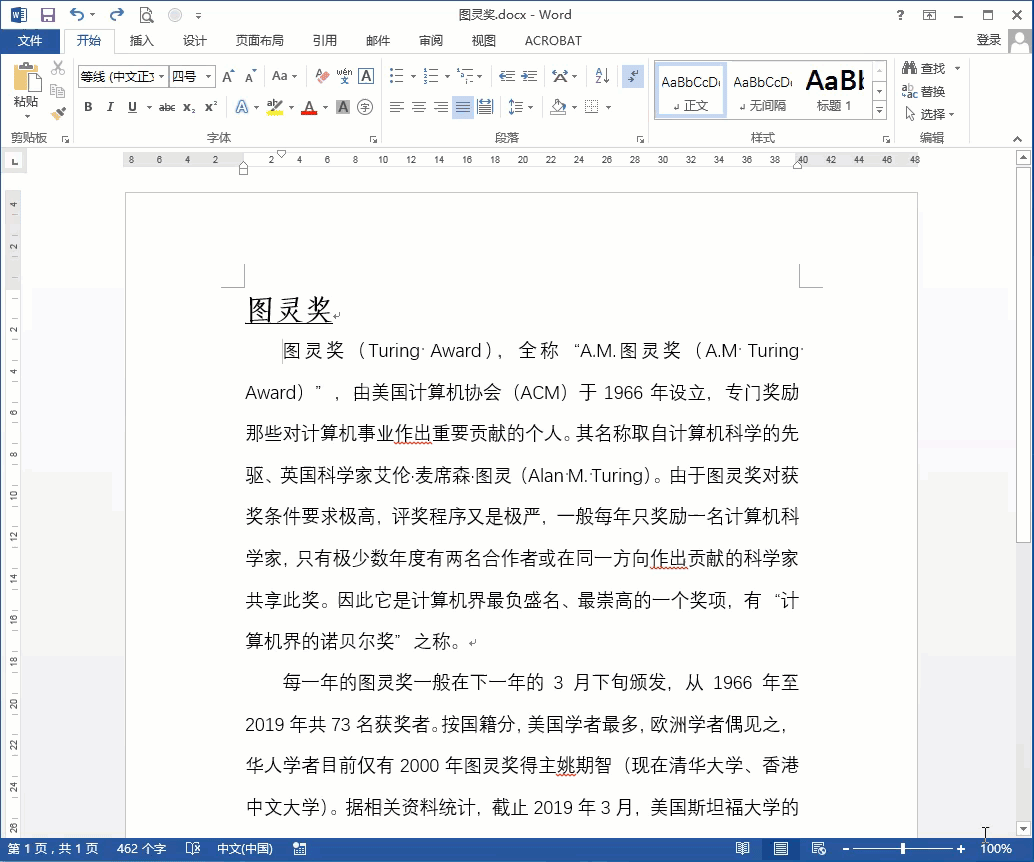Image resolution: width=1034 pixels, height=862 pixels.
Task: Click the text highlight color icon
Action: (274, 106)
